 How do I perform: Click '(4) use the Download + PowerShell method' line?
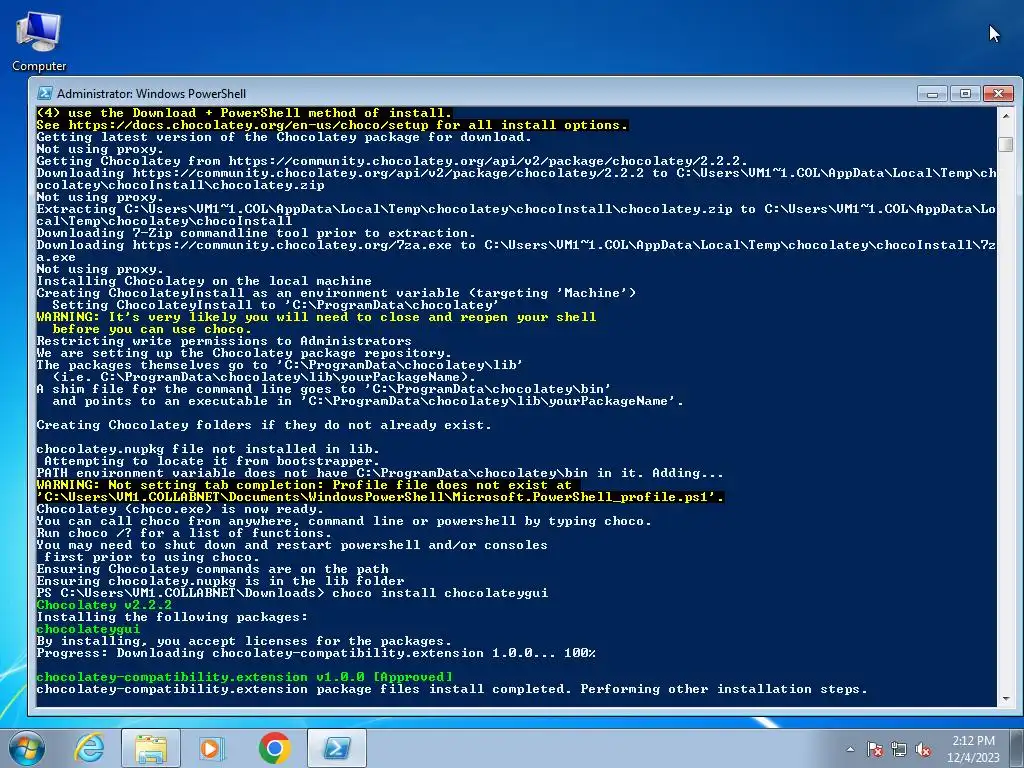click(x=244, y=113)
